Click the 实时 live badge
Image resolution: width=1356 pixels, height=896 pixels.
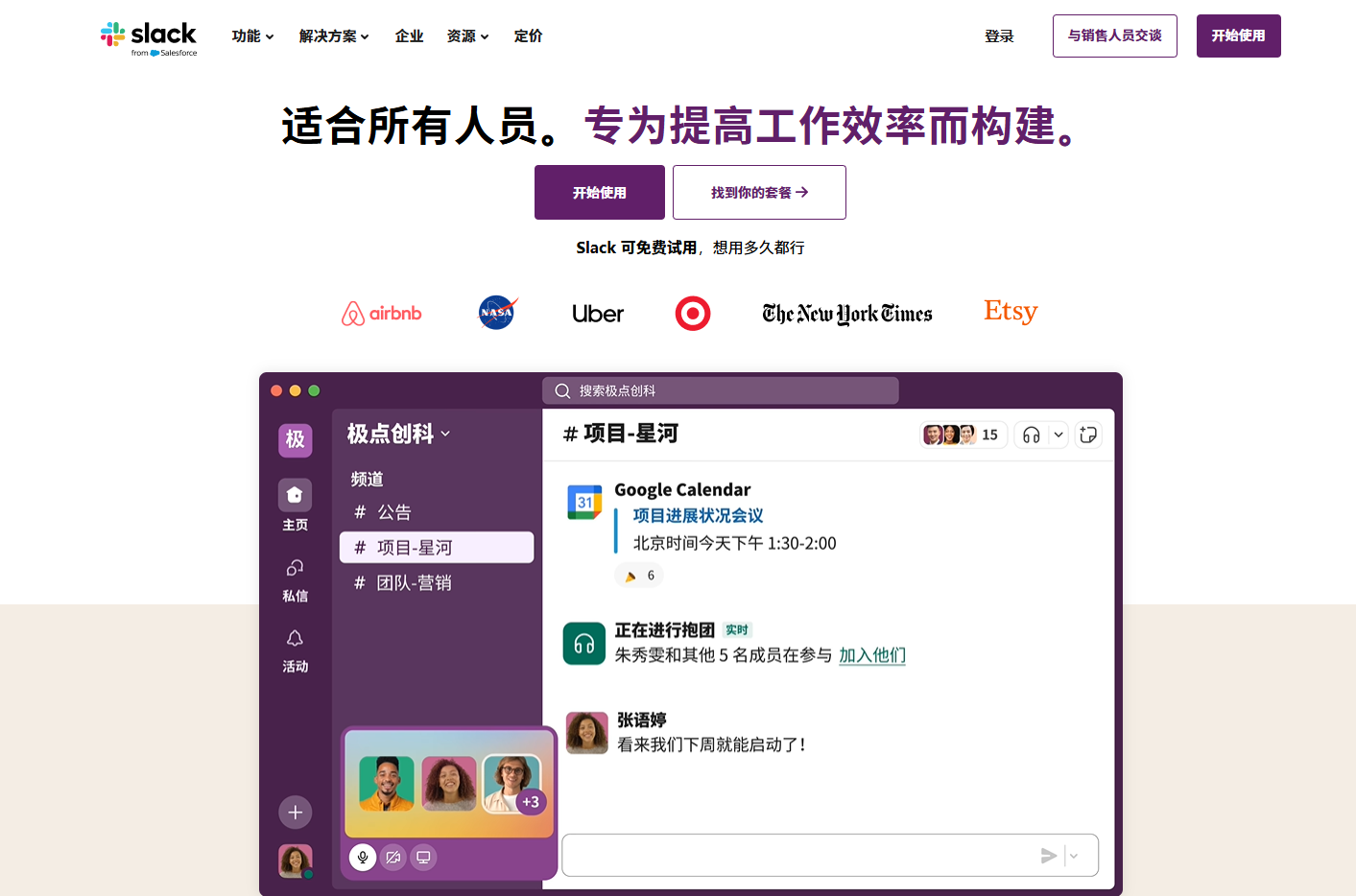coord(737,630)
